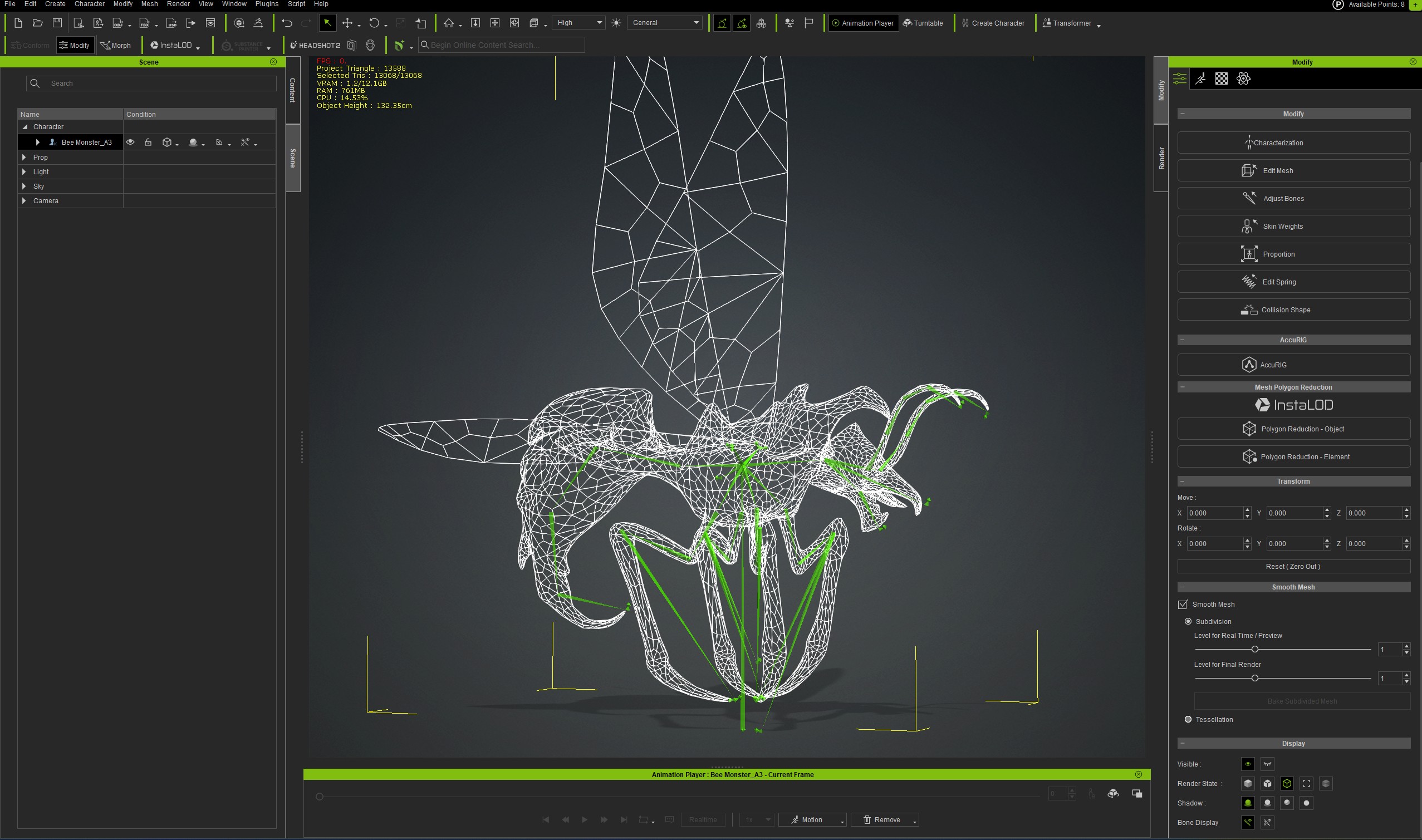Select the Tessellation radio button
1422x840 pixels.
point(1188,719)
